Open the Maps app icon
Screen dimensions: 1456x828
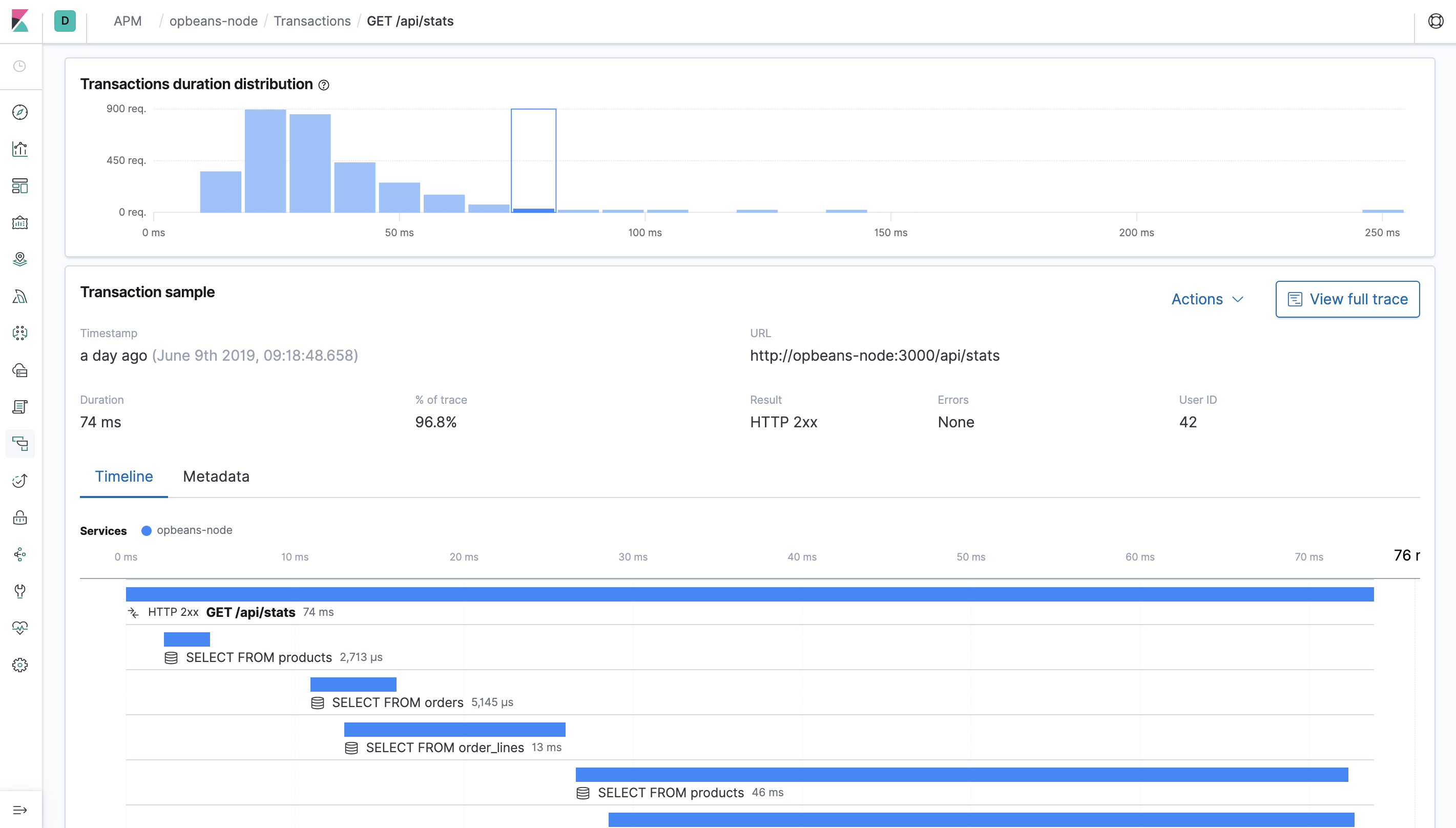pos(20,259)
